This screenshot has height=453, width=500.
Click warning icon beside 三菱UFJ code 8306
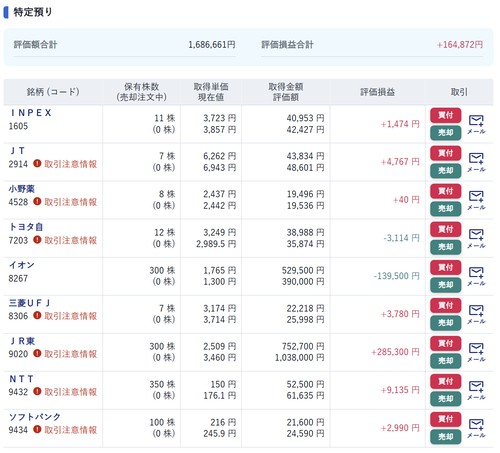37,315
